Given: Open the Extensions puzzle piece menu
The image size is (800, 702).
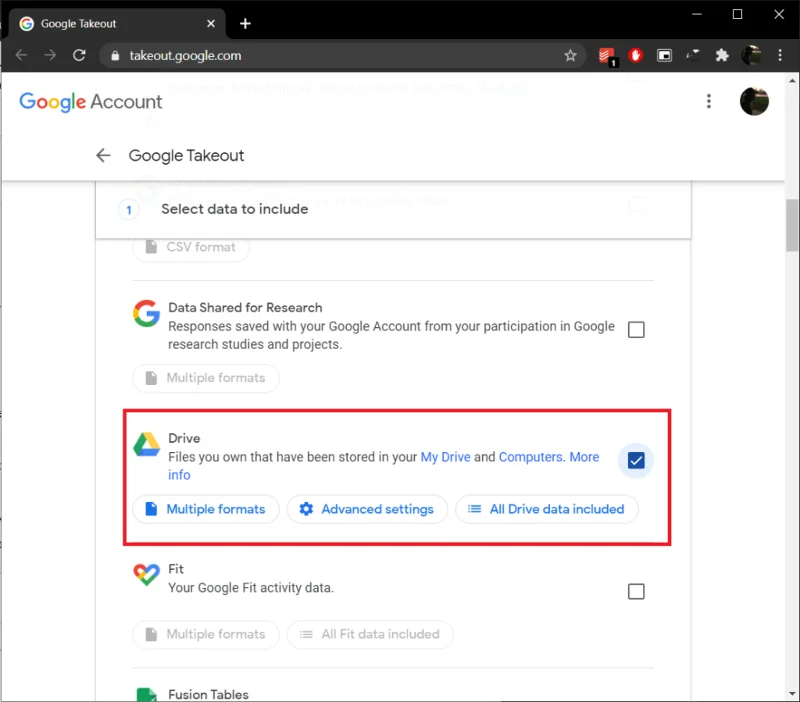Looking at the screenshot, I should click(722, 55).
